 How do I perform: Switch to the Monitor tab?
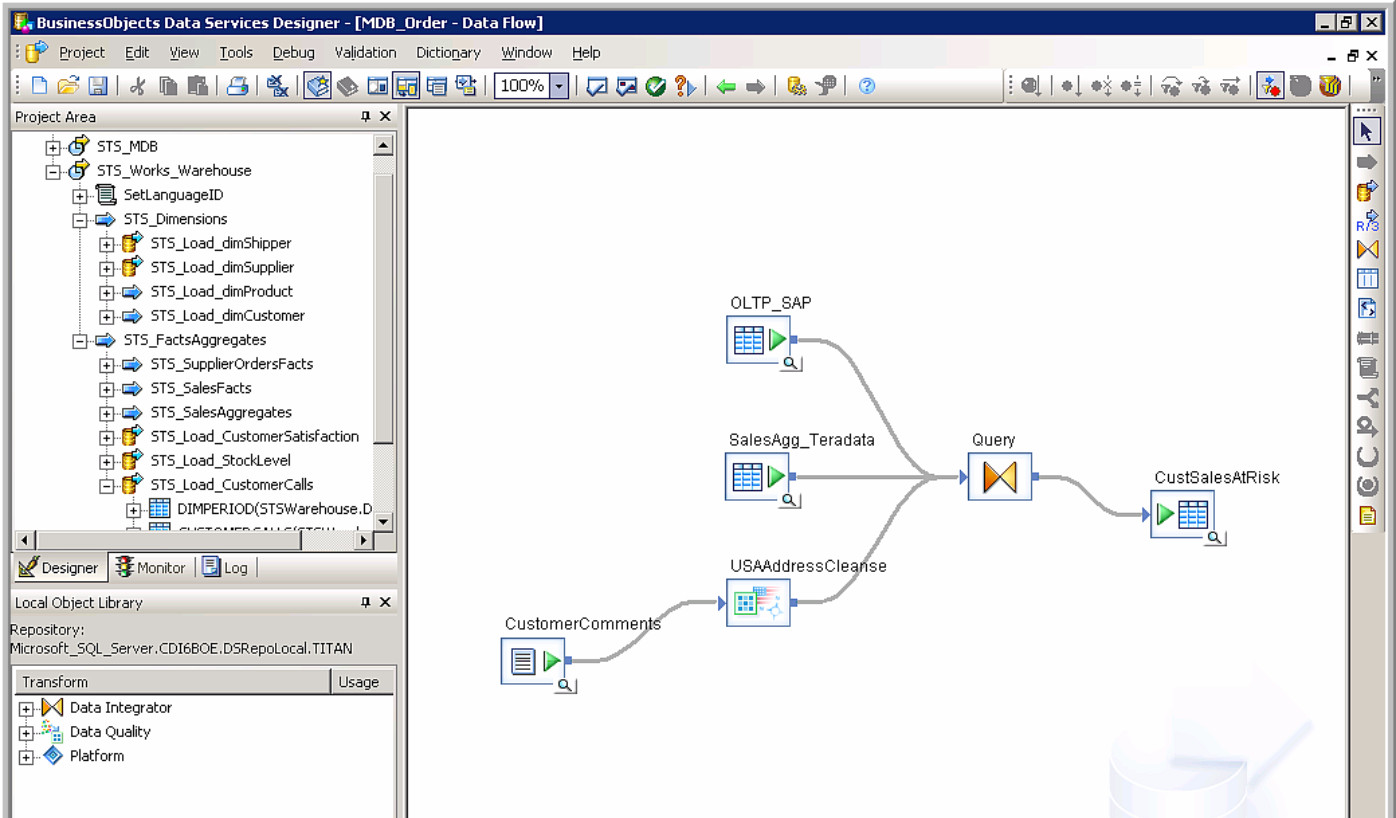151,567
